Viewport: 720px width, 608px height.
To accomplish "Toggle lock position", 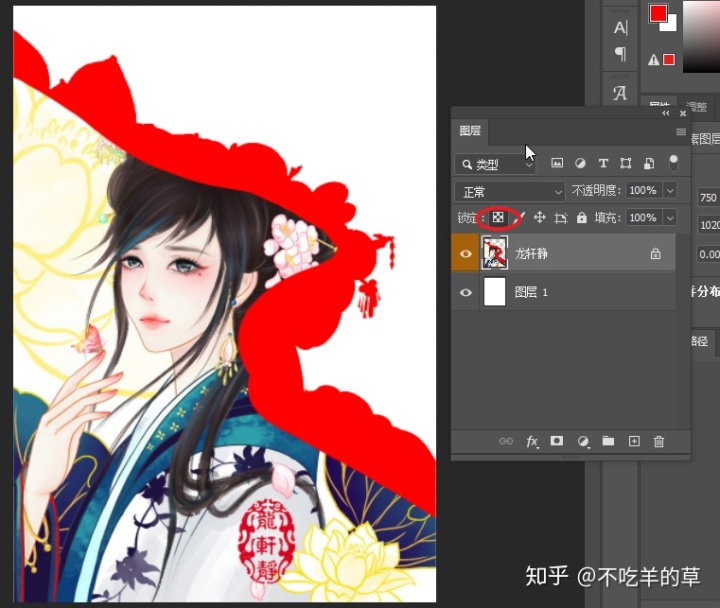I will (x=540, y=217).
